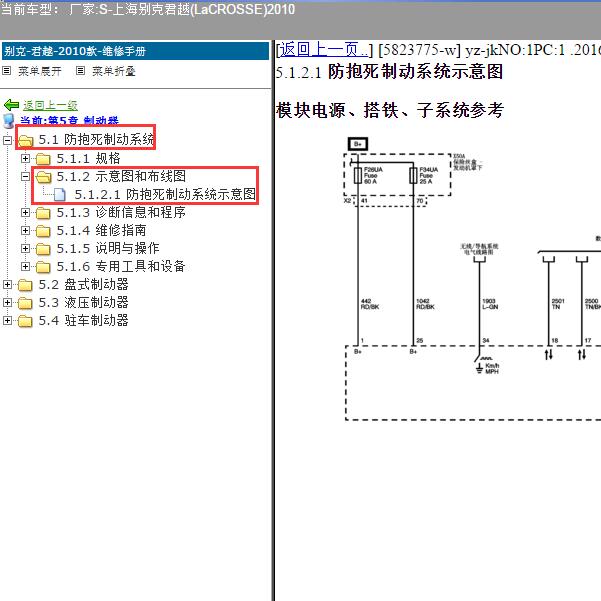Click the computer icon beside 当前:第5章

tap(9, 121)
